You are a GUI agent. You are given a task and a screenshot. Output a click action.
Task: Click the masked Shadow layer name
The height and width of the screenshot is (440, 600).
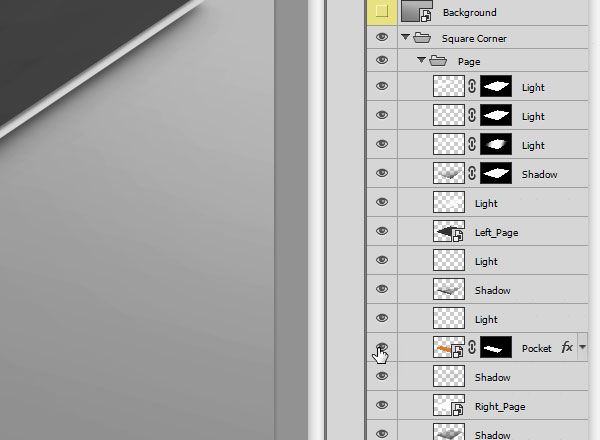coord(540,174)
